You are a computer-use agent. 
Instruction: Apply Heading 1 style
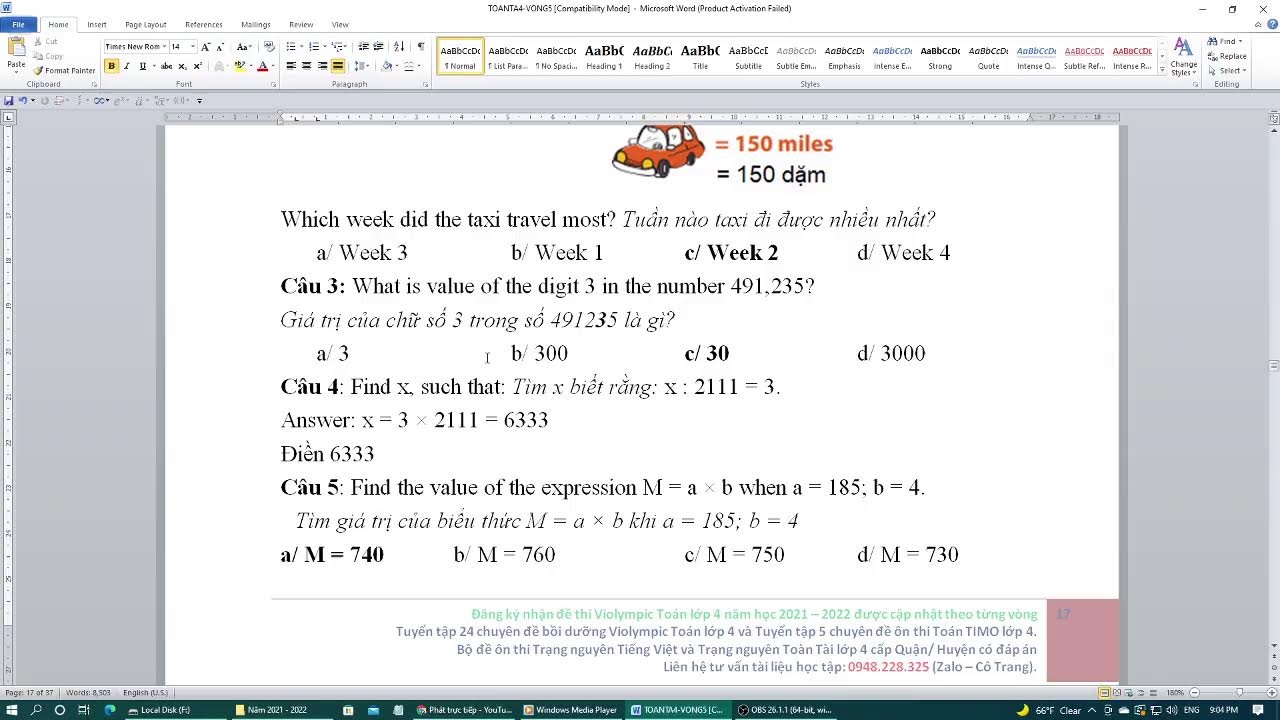click(x=604, y=56)
